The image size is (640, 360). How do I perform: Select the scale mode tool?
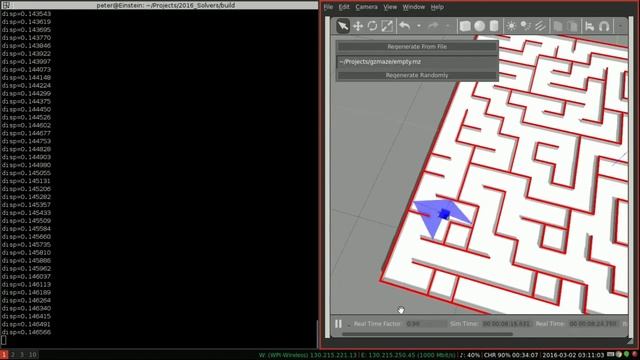[x=387, y=26]
